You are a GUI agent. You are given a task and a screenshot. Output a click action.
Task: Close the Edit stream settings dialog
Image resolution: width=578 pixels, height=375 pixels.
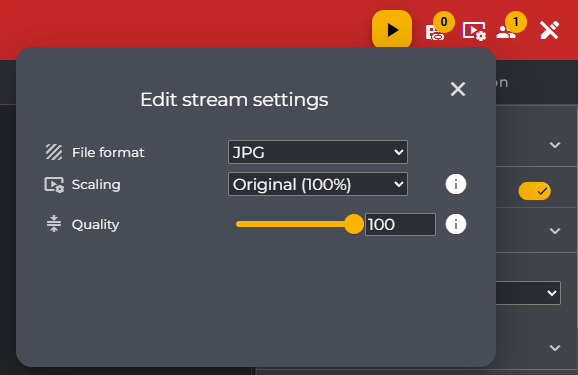pos(458,89)
